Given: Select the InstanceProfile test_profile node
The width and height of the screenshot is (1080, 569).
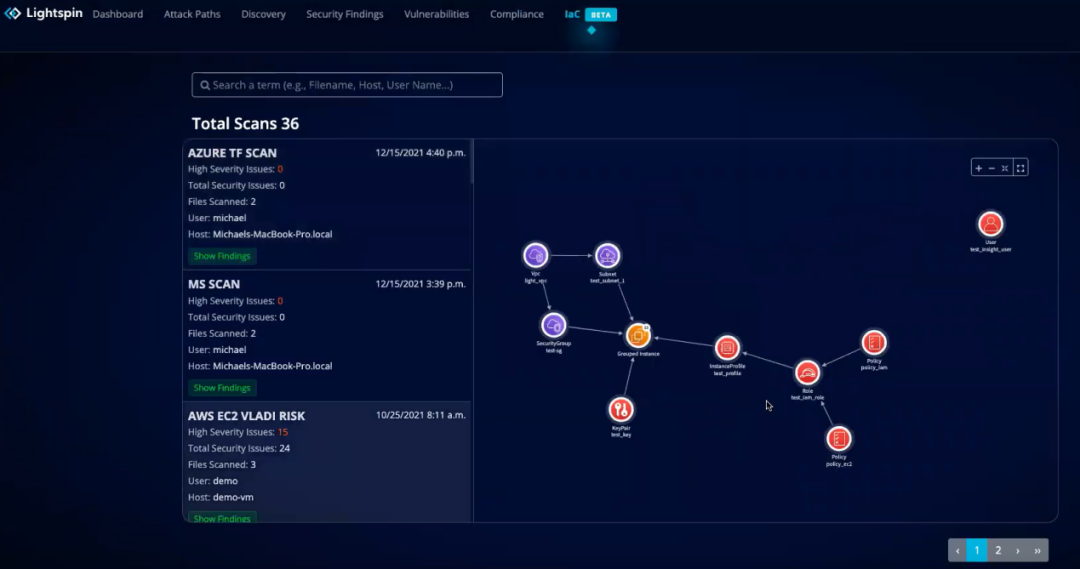Looking at the screenshot, I should coord(727,348).
